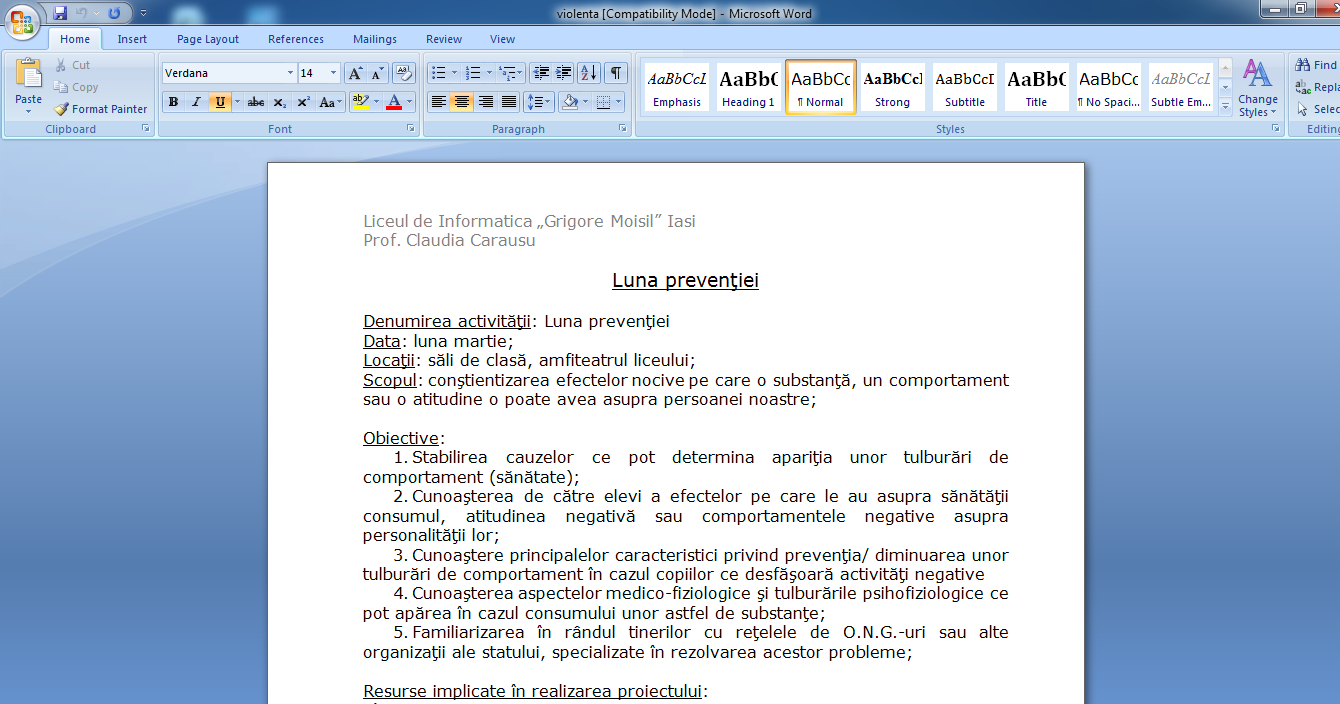Switch to the Review tab

click(x=444, y=39)
